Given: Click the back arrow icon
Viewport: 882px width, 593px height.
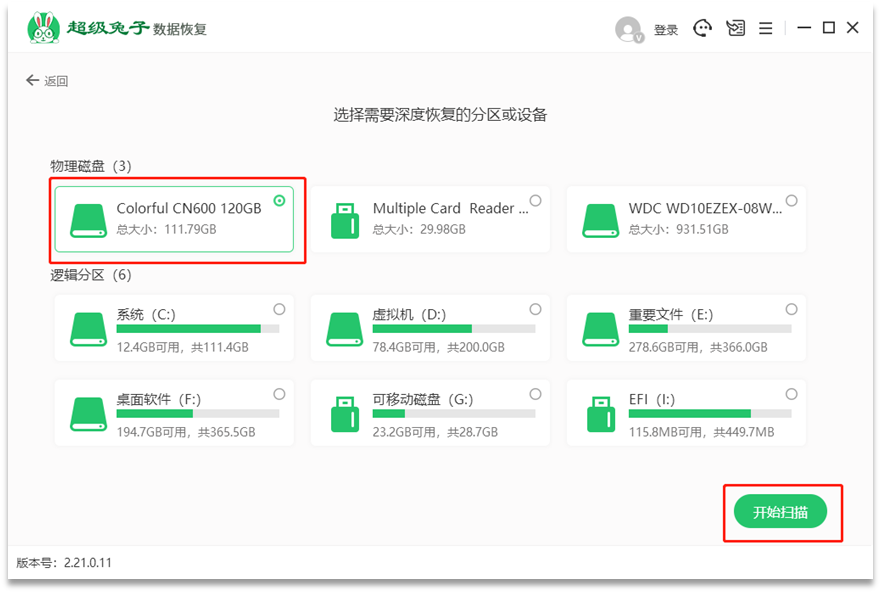Looking at the screenshot, I should point(32,80).
